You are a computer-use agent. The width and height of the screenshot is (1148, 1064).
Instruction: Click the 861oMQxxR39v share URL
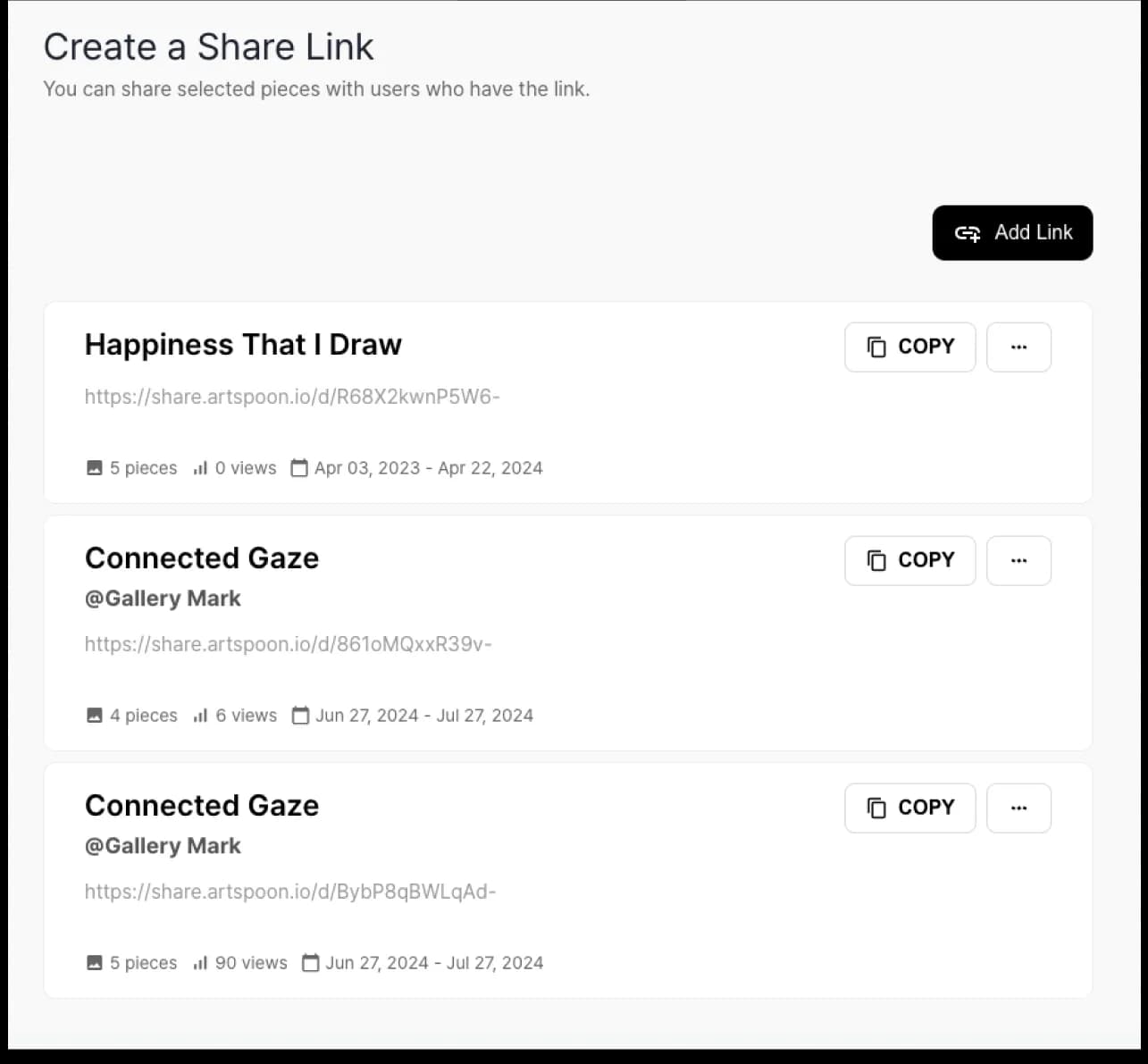coord(289,644)
